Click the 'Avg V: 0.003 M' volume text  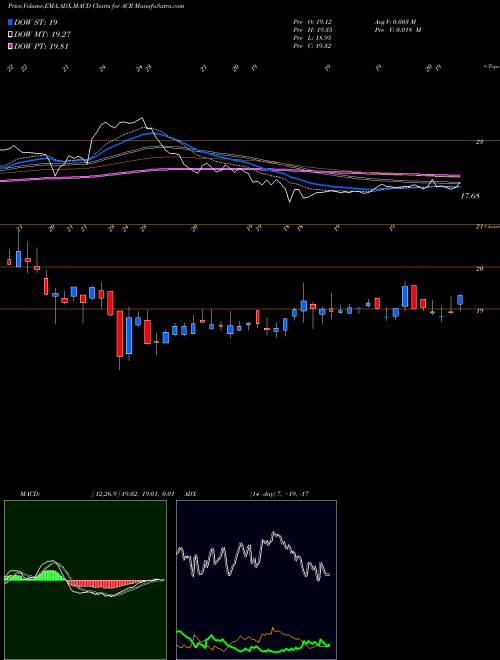(397, 22)
